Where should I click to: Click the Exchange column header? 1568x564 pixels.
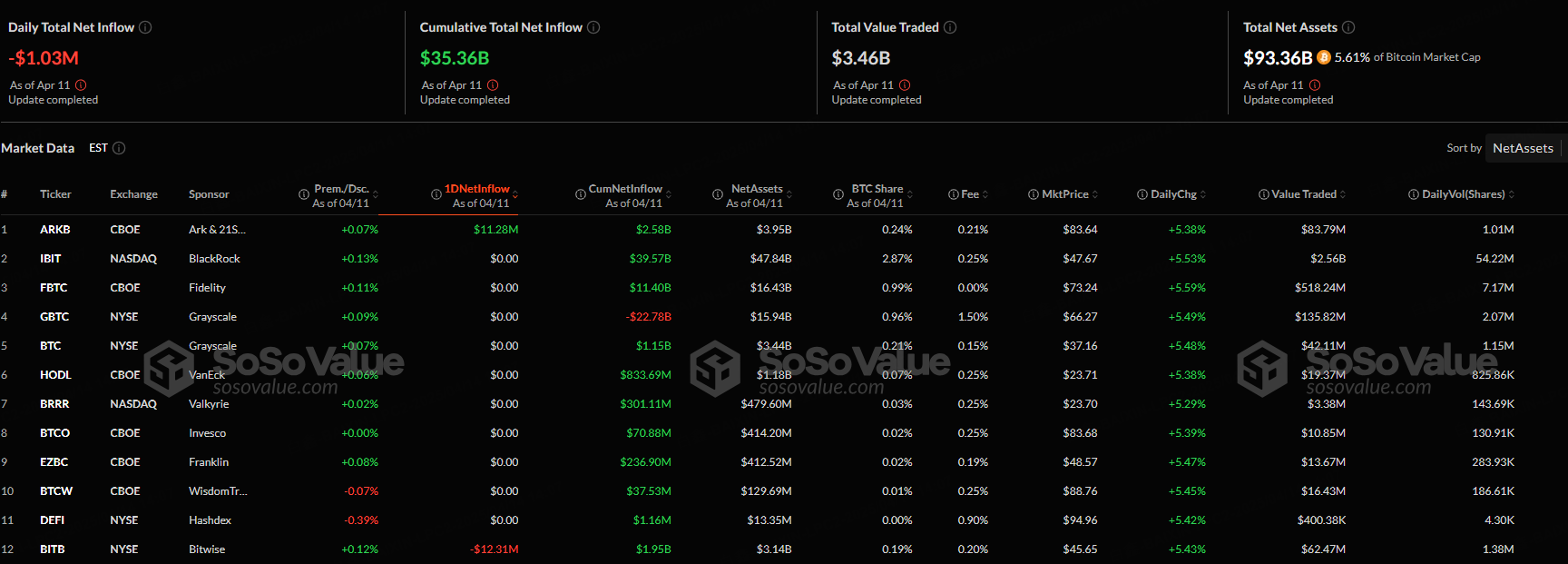pos(133,194)
